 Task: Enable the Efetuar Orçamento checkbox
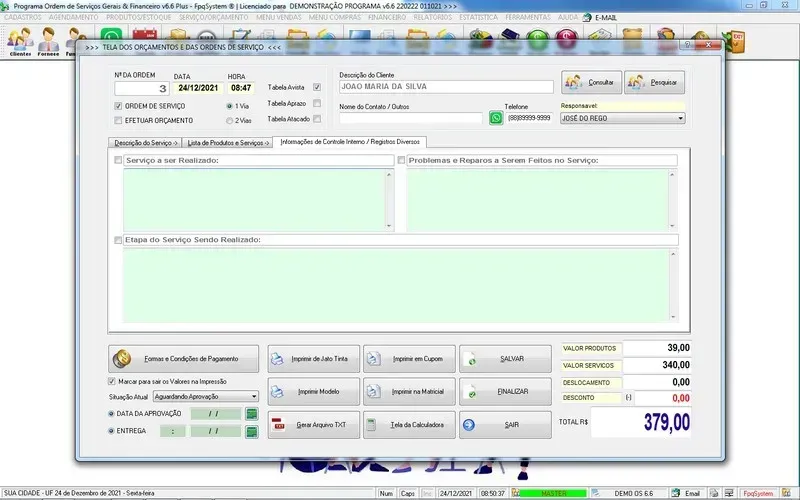point(119,120)
